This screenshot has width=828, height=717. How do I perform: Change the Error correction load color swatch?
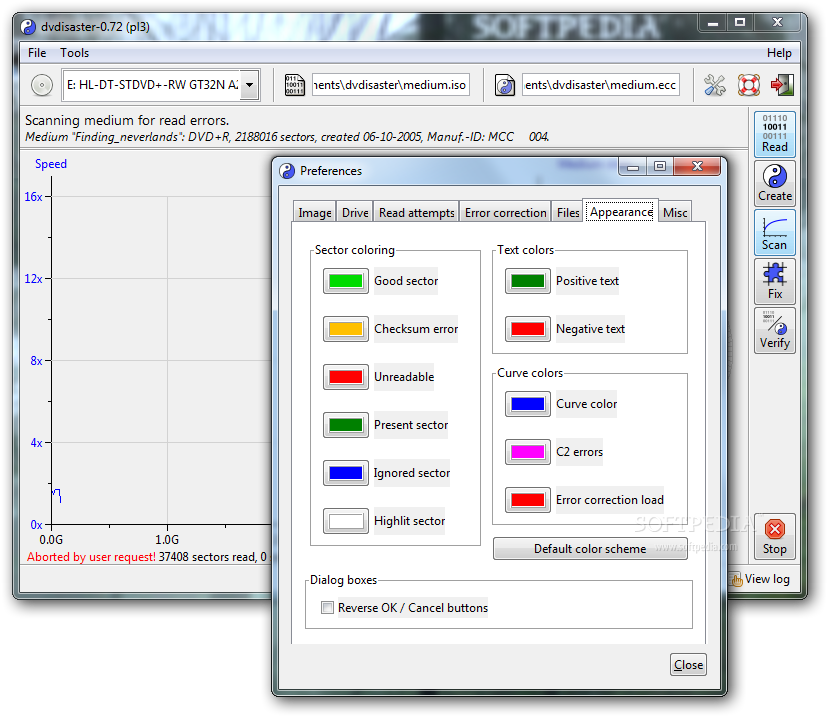coord(528,499)
